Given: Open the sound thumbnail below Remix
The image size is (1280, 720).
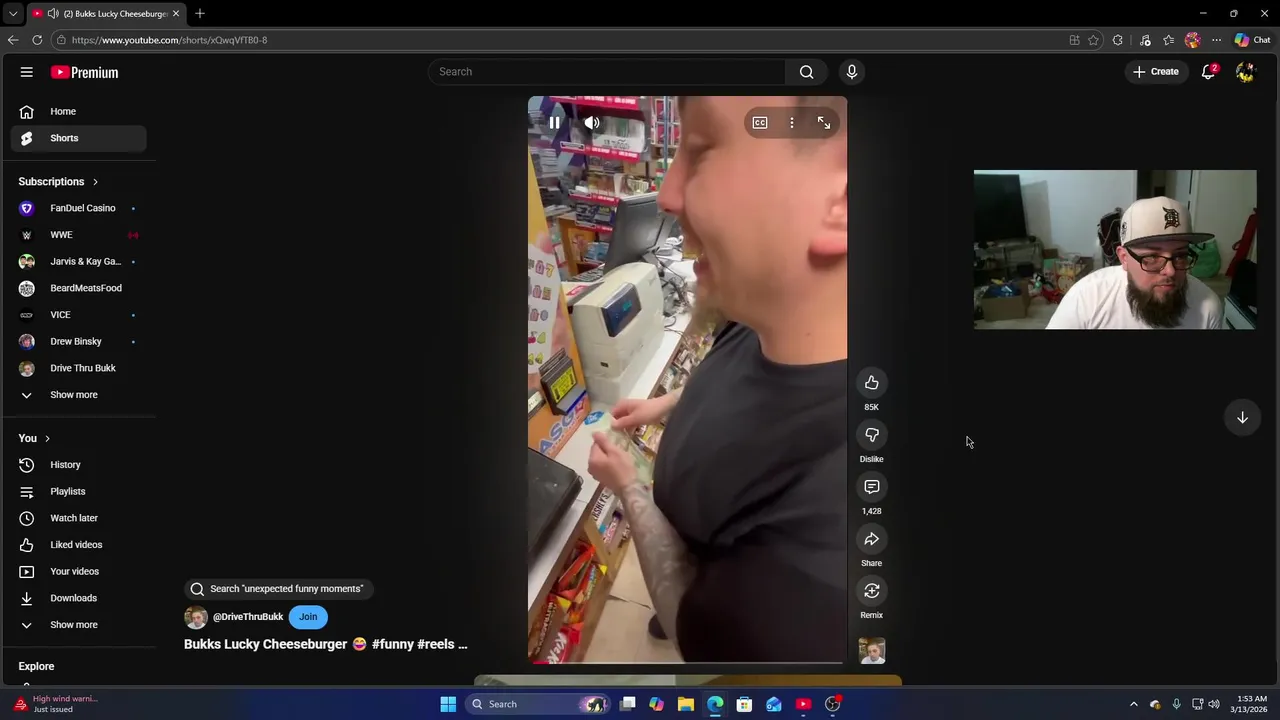Looking at the screenshot, I should click(x=872, y=651).
